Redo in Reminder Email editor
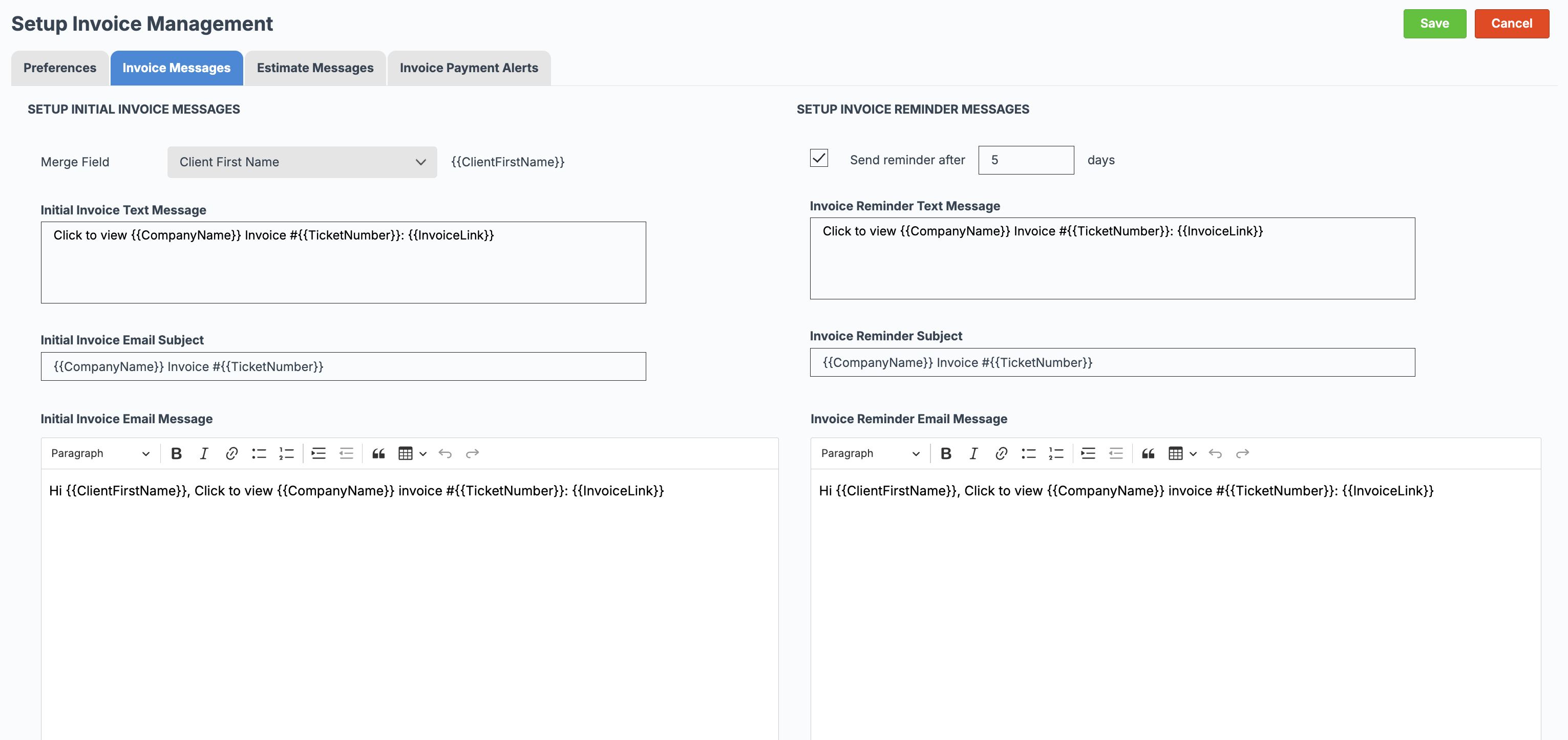The image size is (1568, 740). tap(1242, 453)
